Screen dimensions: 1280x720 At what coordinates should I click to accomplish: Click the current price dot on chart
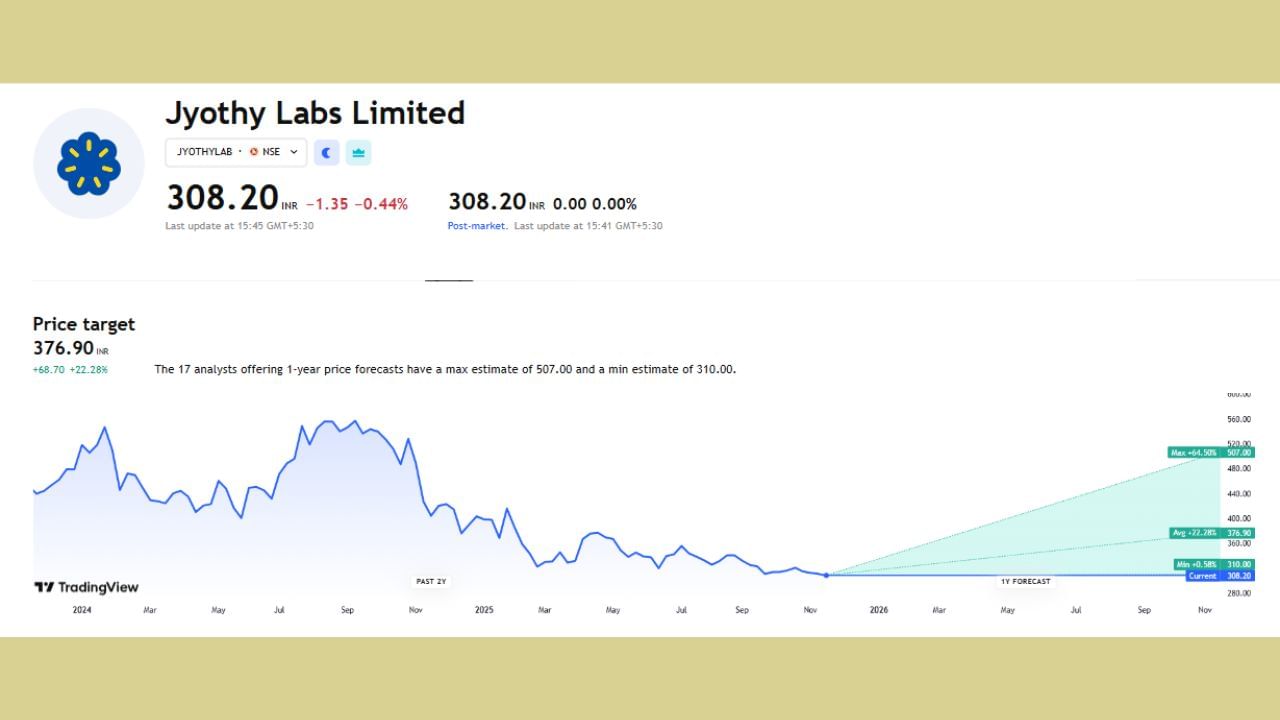click(x=826, y=575)
